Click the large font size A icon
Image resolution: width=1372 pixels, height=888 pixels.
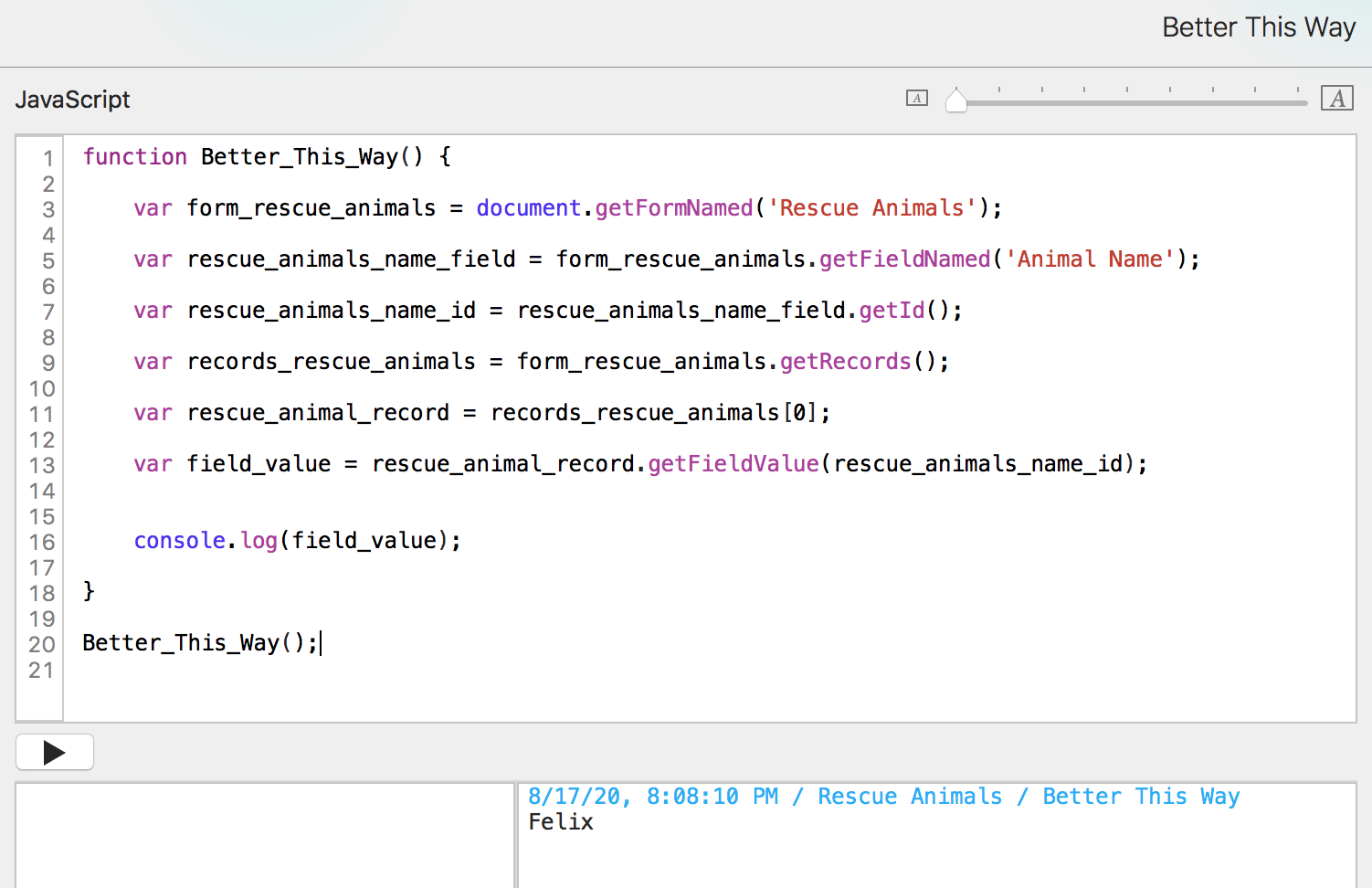click(x=1337, y=98)
